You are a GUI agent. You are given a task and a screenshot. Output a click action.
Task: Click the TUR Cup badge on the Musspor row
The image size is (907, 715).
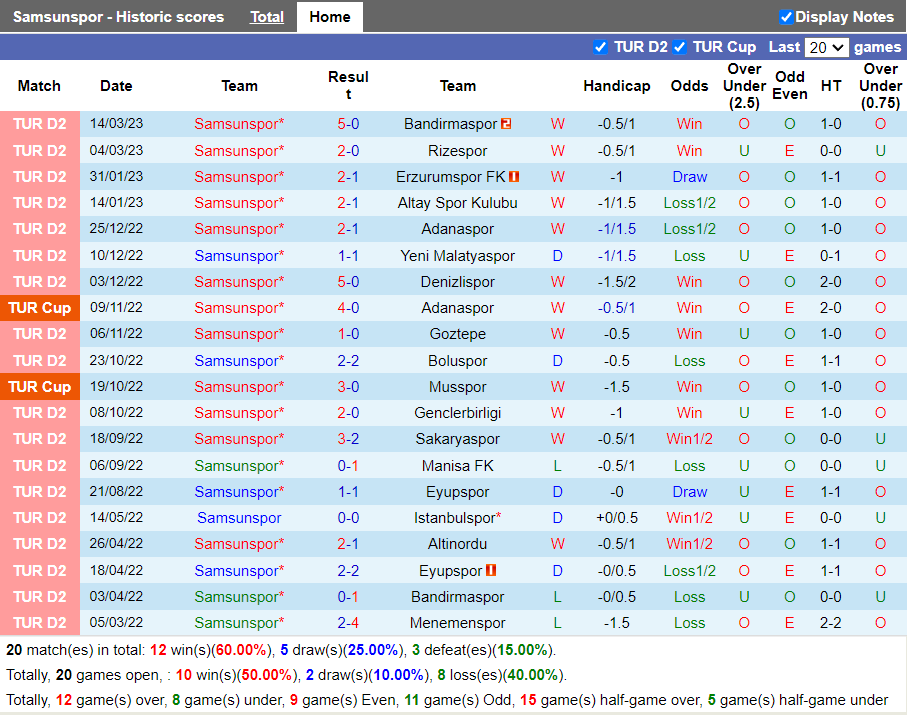click(x=40, y=387)
